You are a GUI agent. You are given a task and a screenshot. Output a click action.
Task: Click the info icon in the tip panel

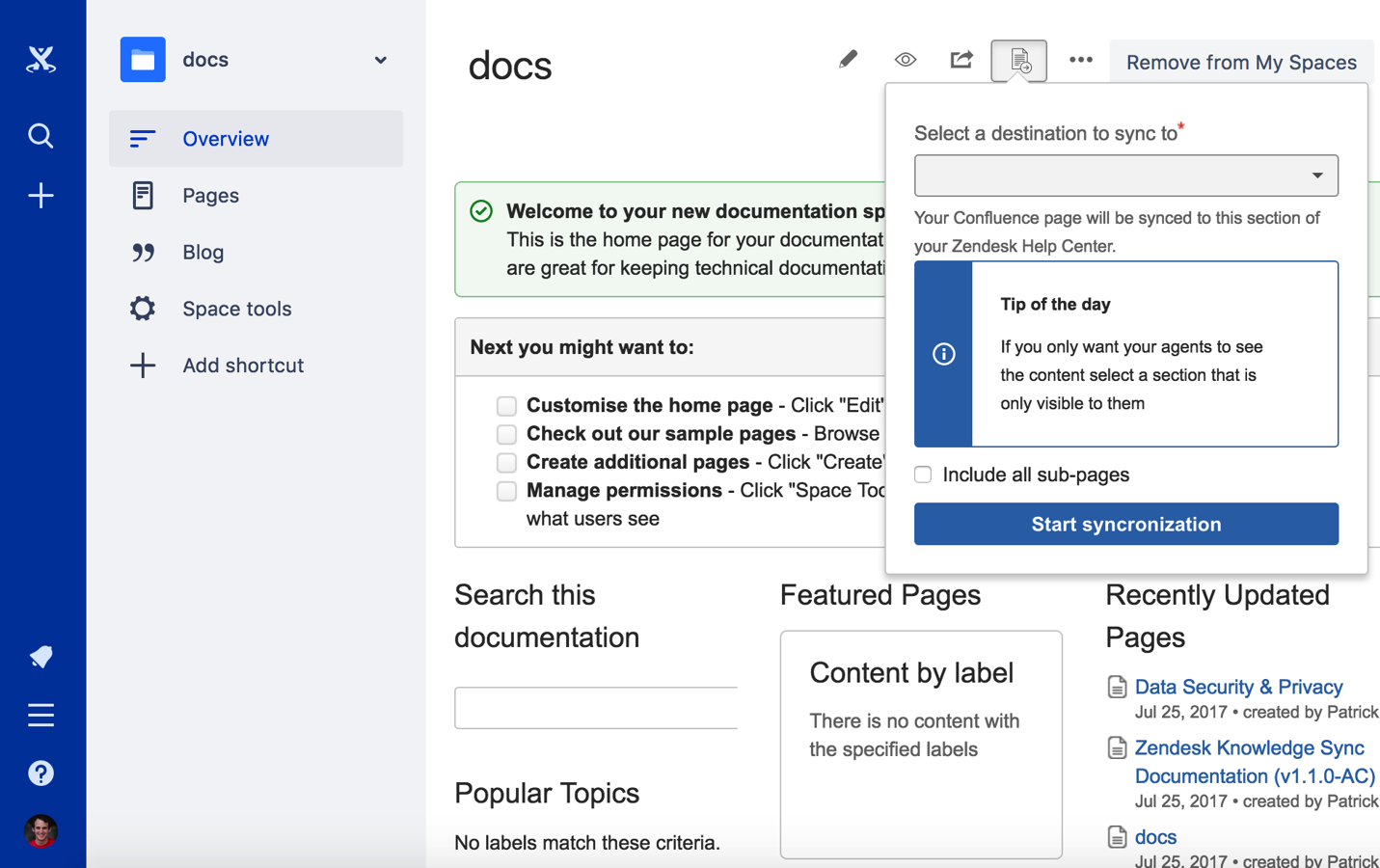point(944,354)
